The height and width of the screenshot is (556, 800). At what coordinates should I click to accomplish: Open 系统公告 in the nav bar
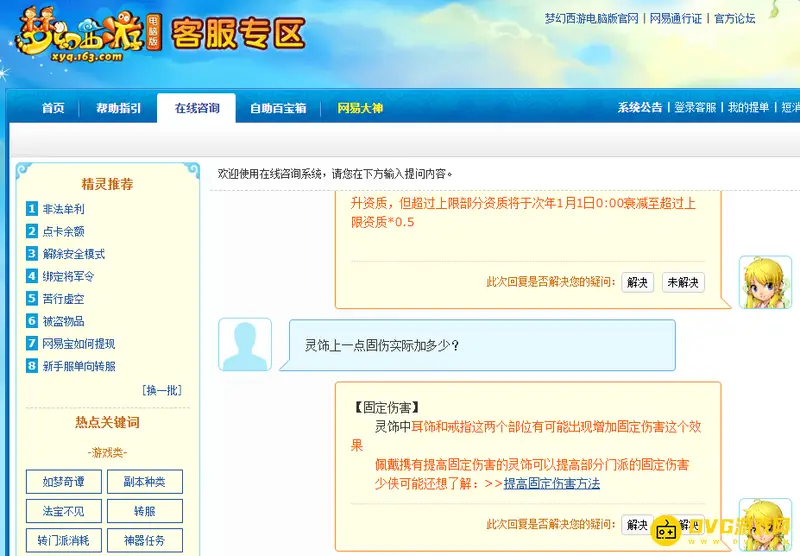coord(640,107)
